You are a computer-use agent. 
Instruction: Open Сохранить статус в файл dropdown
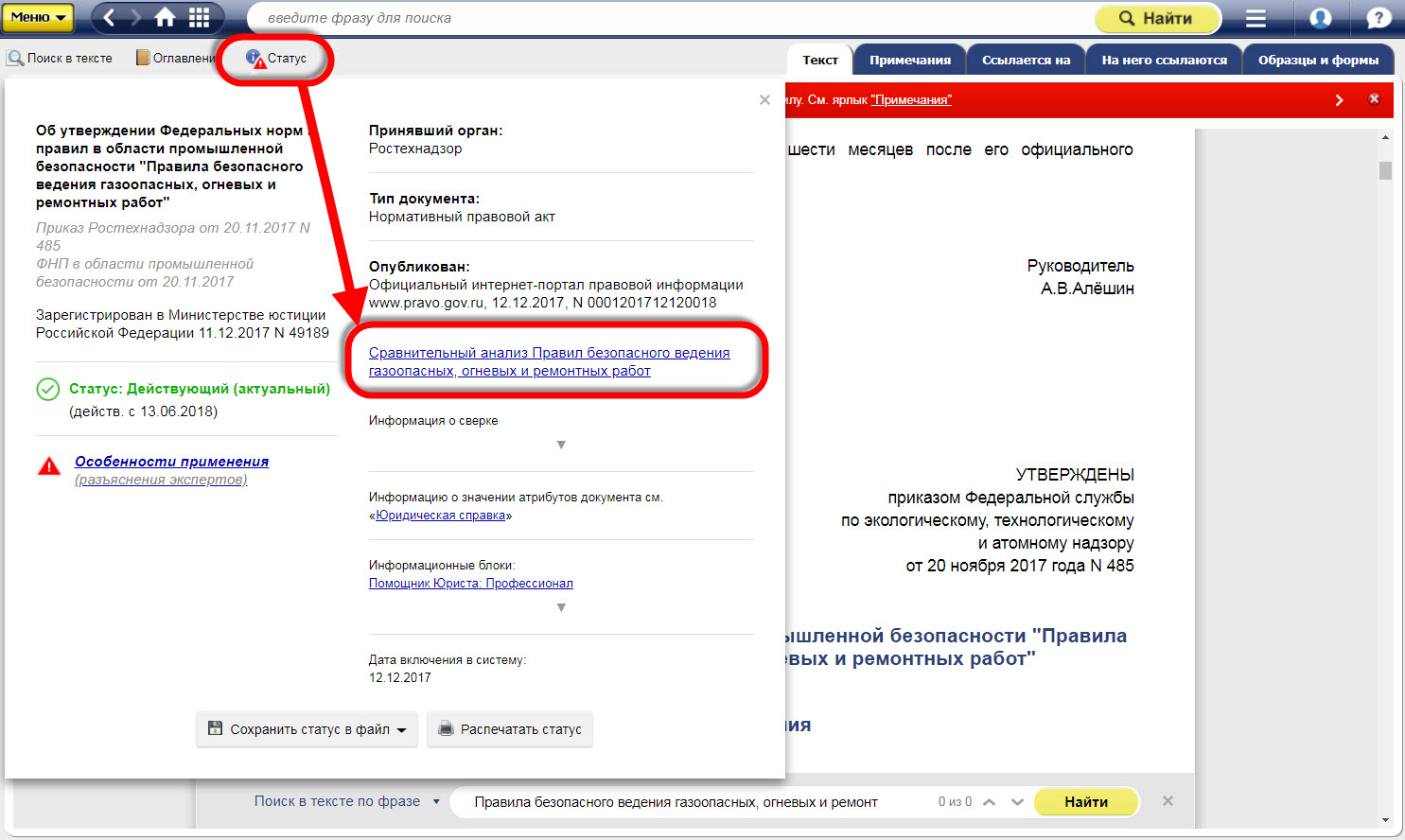(307, 729)
